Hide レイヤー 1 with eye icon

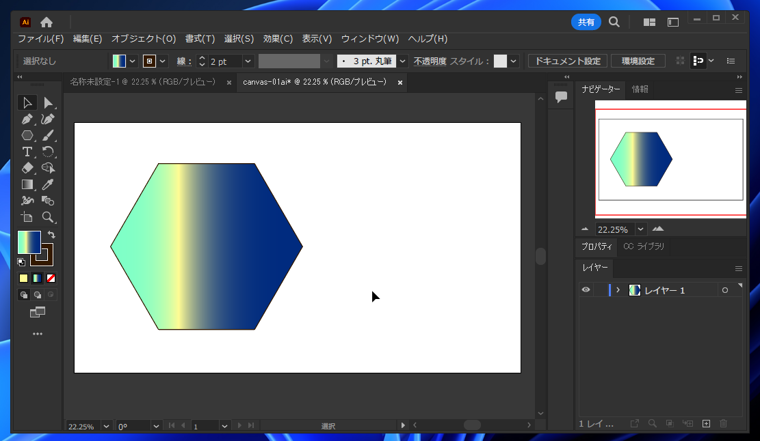coord(586,290)
